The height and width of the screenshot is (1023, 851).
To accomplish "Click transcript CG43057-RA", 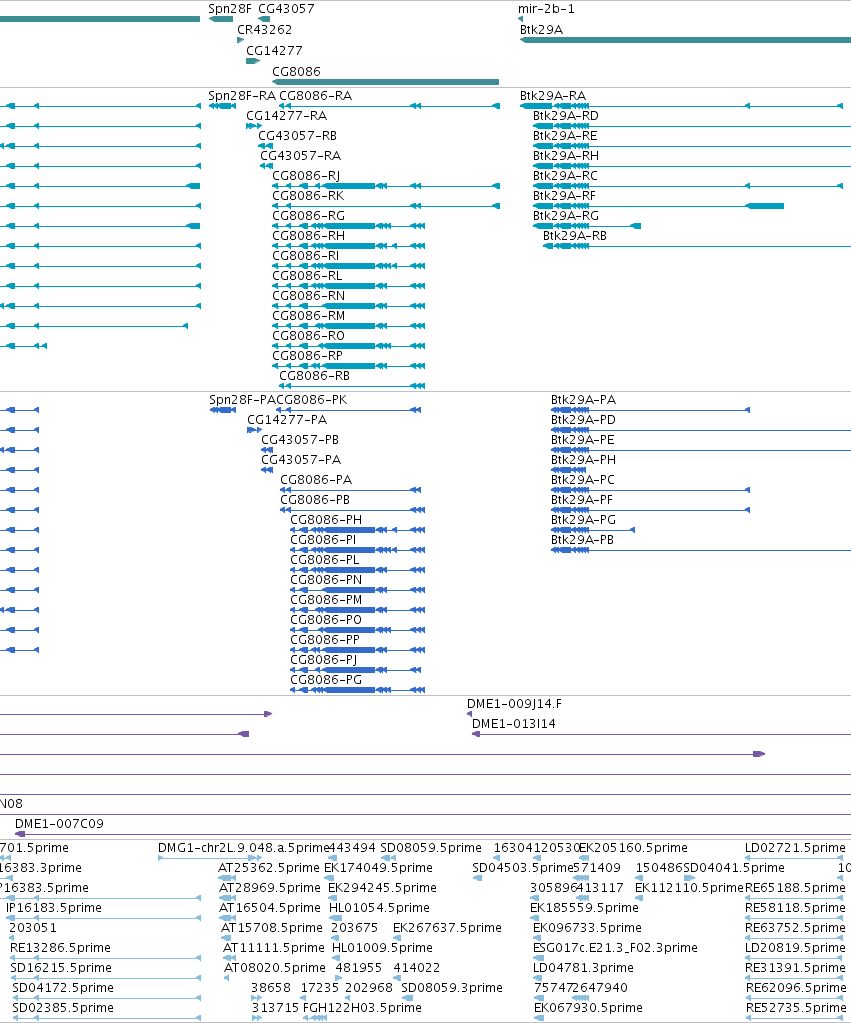I will [300, 155].
